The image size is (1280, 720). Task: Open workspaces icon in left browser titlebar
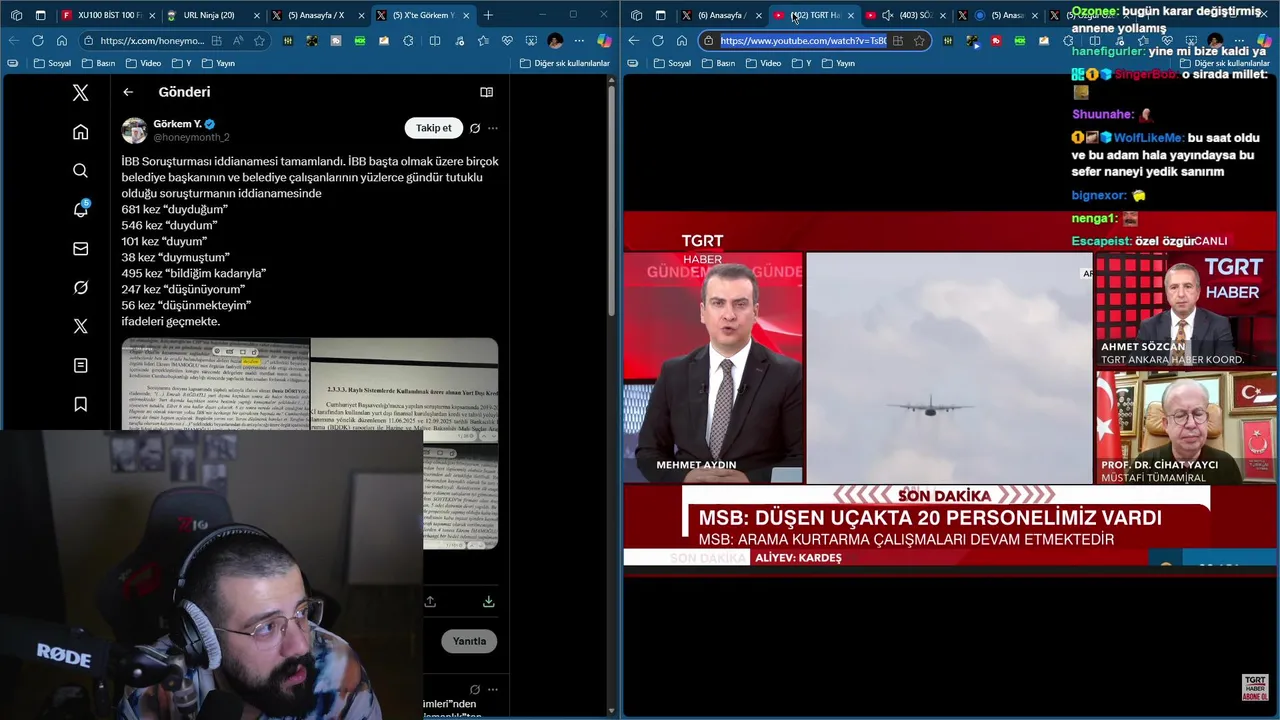click(x=16, y=15)
